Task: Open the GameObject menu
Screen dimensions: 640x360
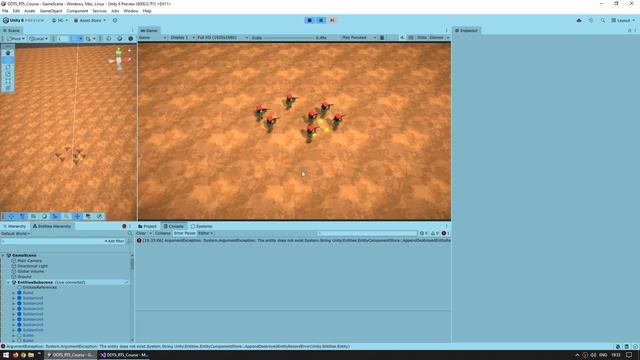Action: tap(51, 11)
